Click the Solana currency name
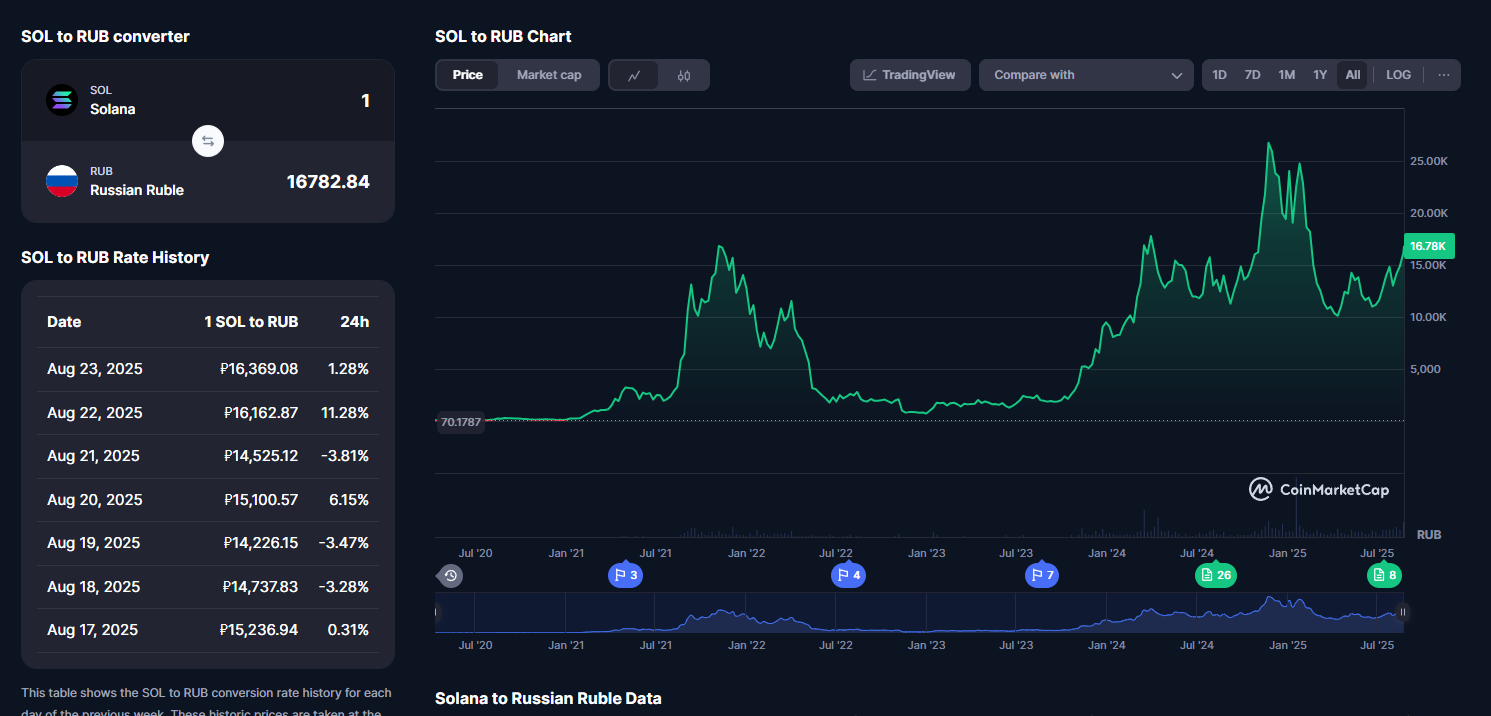This screenshot has width=1491, height=716. (112, 109)
